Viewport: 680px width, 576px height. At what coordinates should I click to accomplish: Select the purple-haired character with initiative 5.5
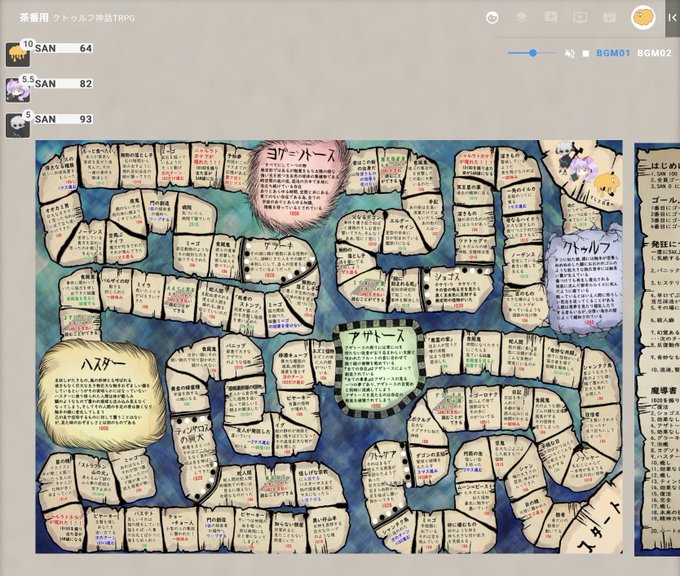click(x=18, y=90)
